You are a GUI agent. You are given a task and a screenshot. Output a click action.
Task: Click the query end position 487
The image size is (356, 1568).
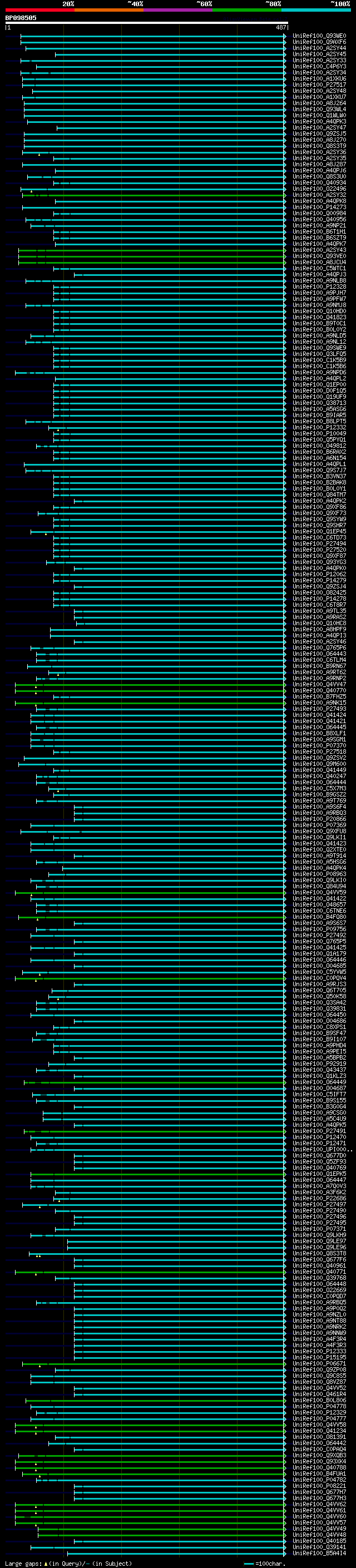pyautogui.click(x=280, y=27)
